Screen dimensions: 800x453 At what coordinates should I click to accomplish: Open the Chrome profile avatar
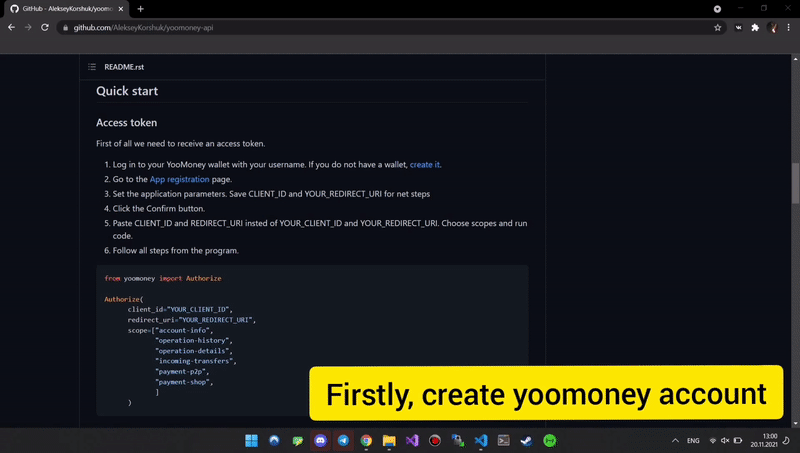pyautogui.click(x=772, y=28)
